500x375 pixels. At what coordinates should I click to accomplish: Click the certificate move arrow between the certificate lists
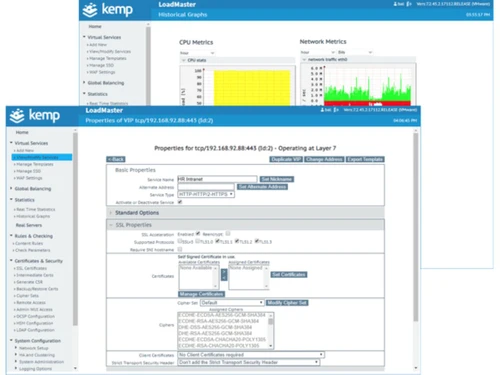tap(224, 275)
